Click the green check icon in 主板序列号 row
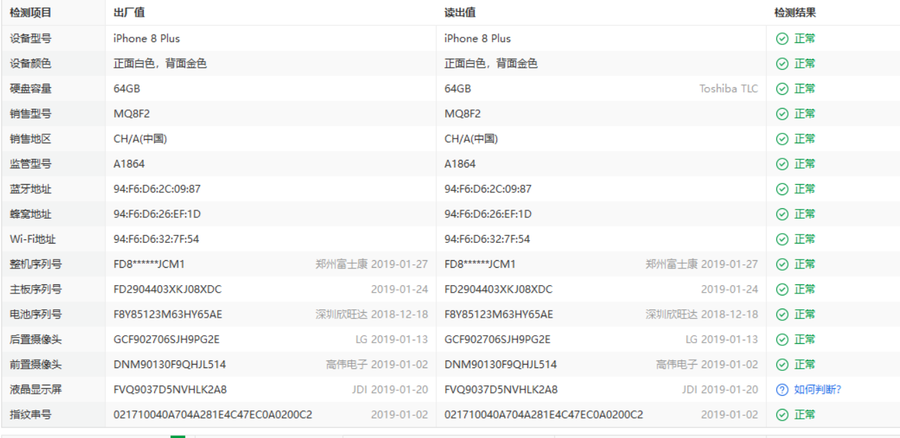The image size is (900, 438). pos(782,289)
